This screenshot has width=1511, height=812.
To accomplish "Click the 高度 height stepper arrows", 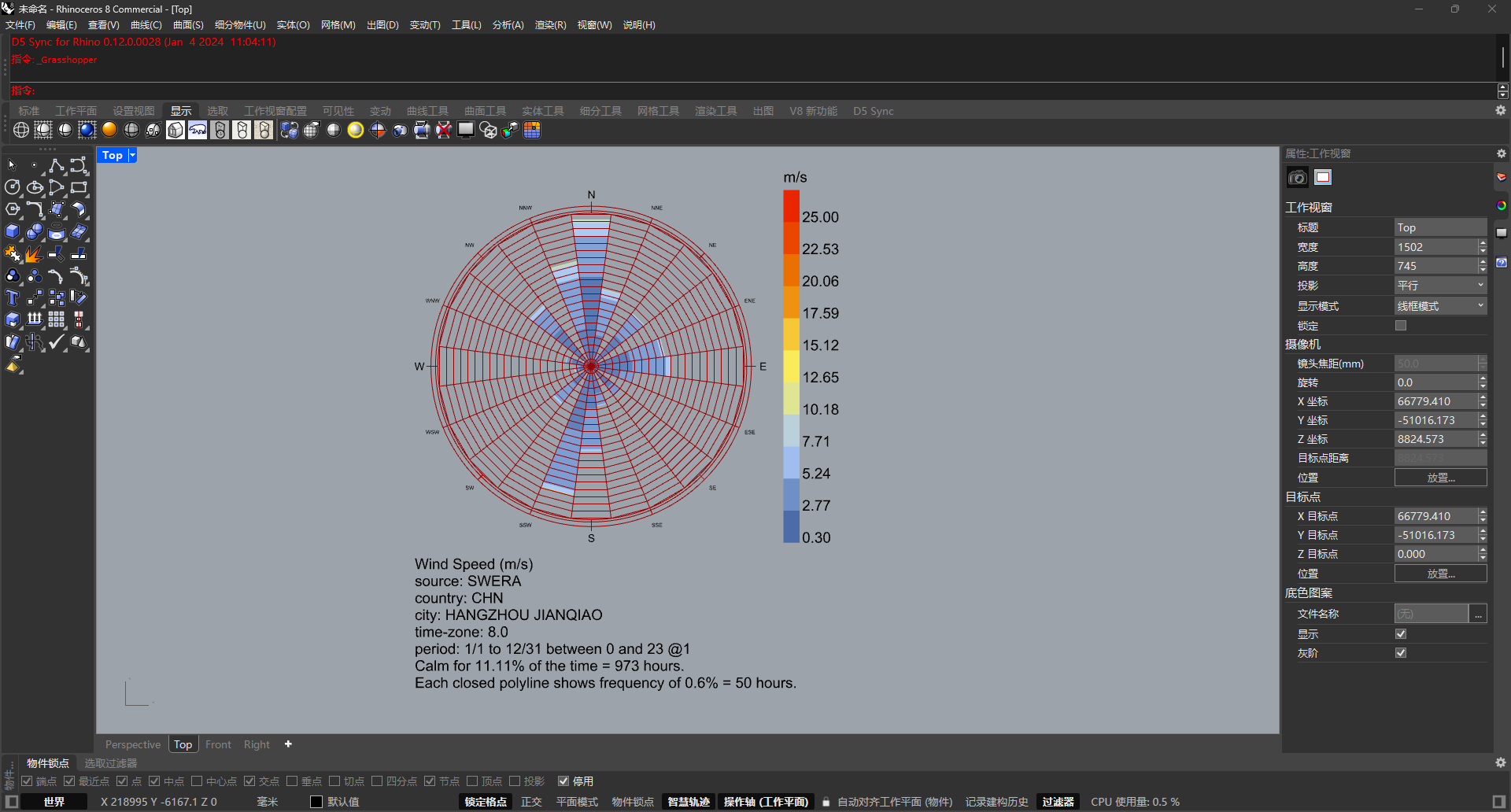I will pos(1483,266).
